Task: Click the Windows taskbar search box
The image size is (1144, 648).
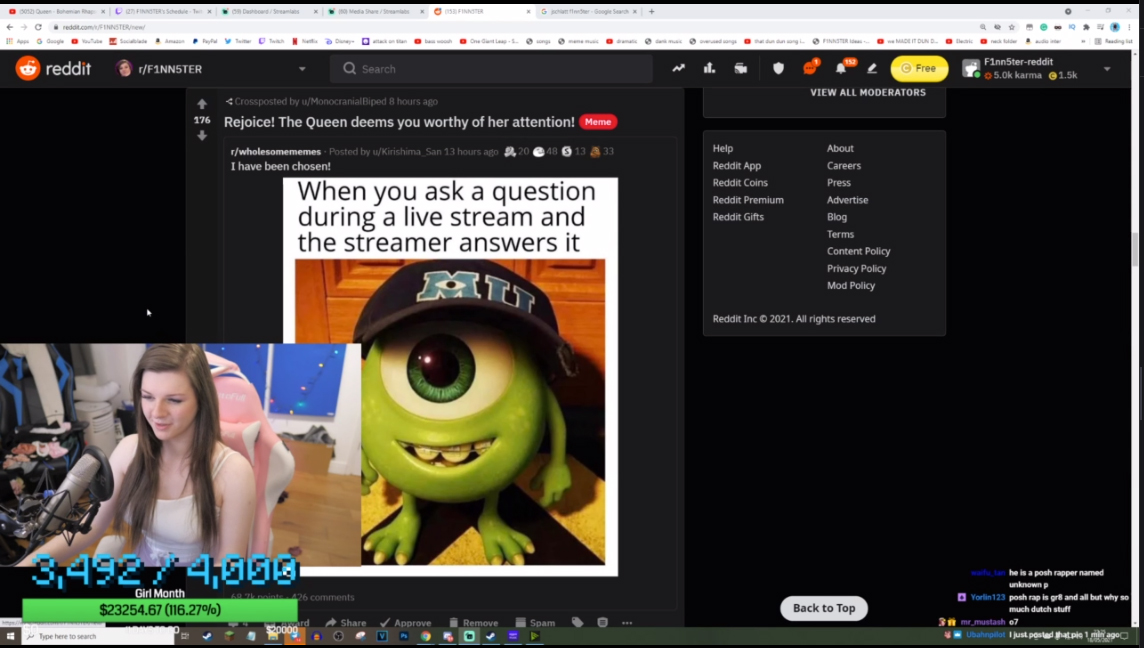Action: 98,636
